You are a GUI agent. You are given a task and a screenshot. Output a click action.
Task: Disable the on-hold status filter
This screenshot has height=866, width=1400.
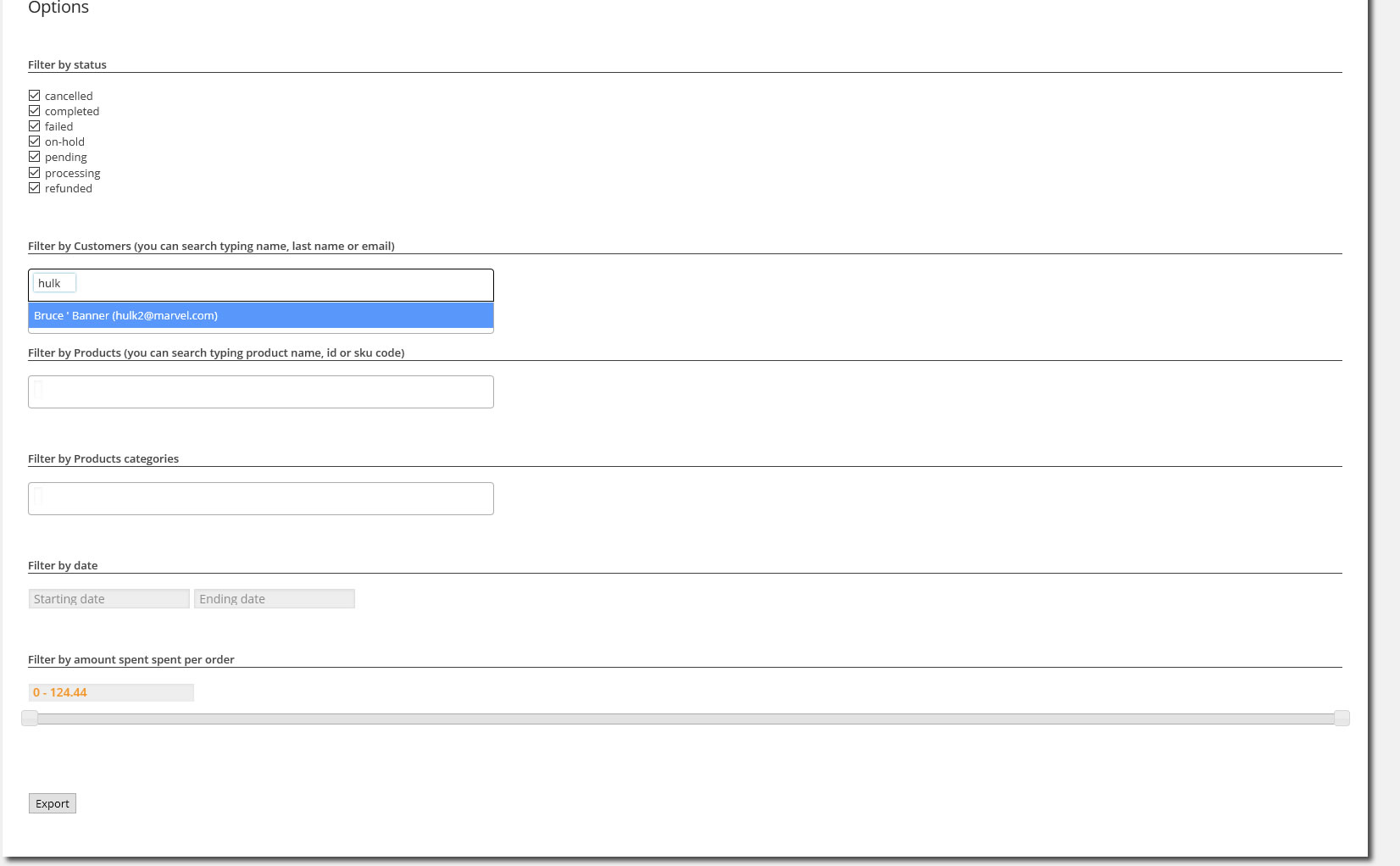[35, 142]
